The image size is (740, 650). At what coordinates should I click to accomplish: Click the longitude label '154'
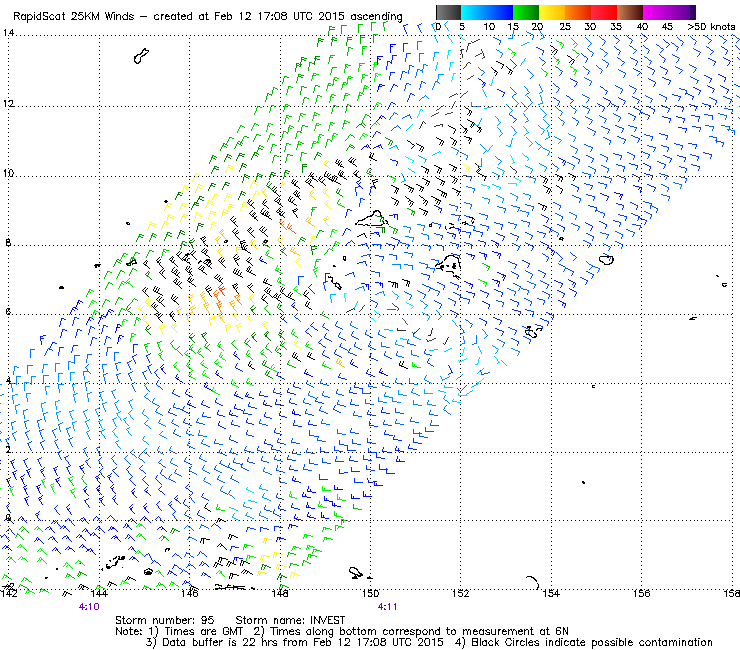pyautogui.click(x=551, y=593)
